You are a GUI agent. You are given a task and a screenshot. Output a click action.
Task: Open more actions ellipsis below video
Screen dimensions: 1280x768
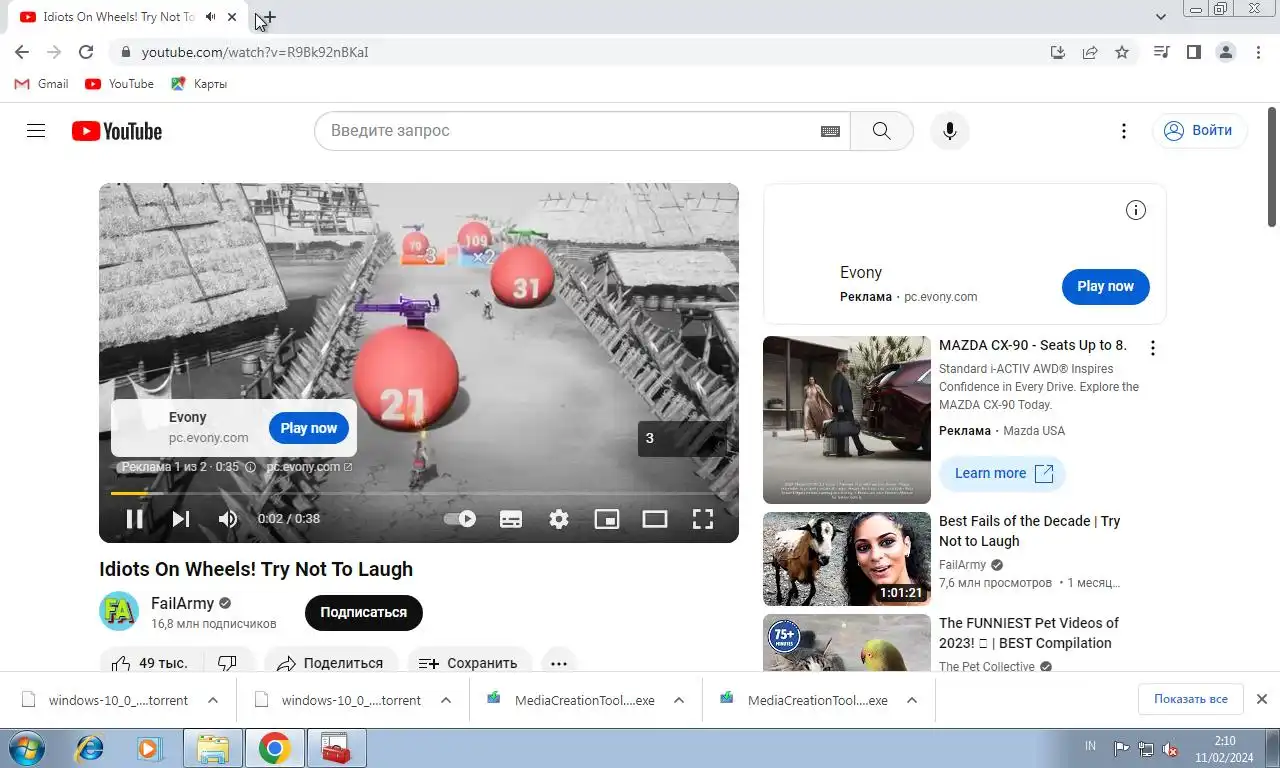point(559,663)
